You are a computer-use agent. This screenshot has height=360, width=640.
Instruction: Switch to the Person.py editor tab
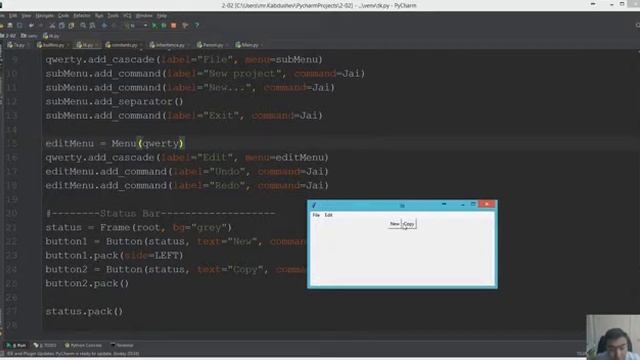click(x=210, y=45)
